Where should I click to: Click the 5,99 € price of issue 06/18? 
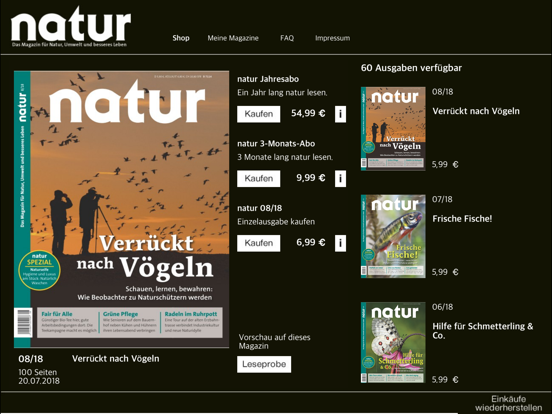(445, 380)
